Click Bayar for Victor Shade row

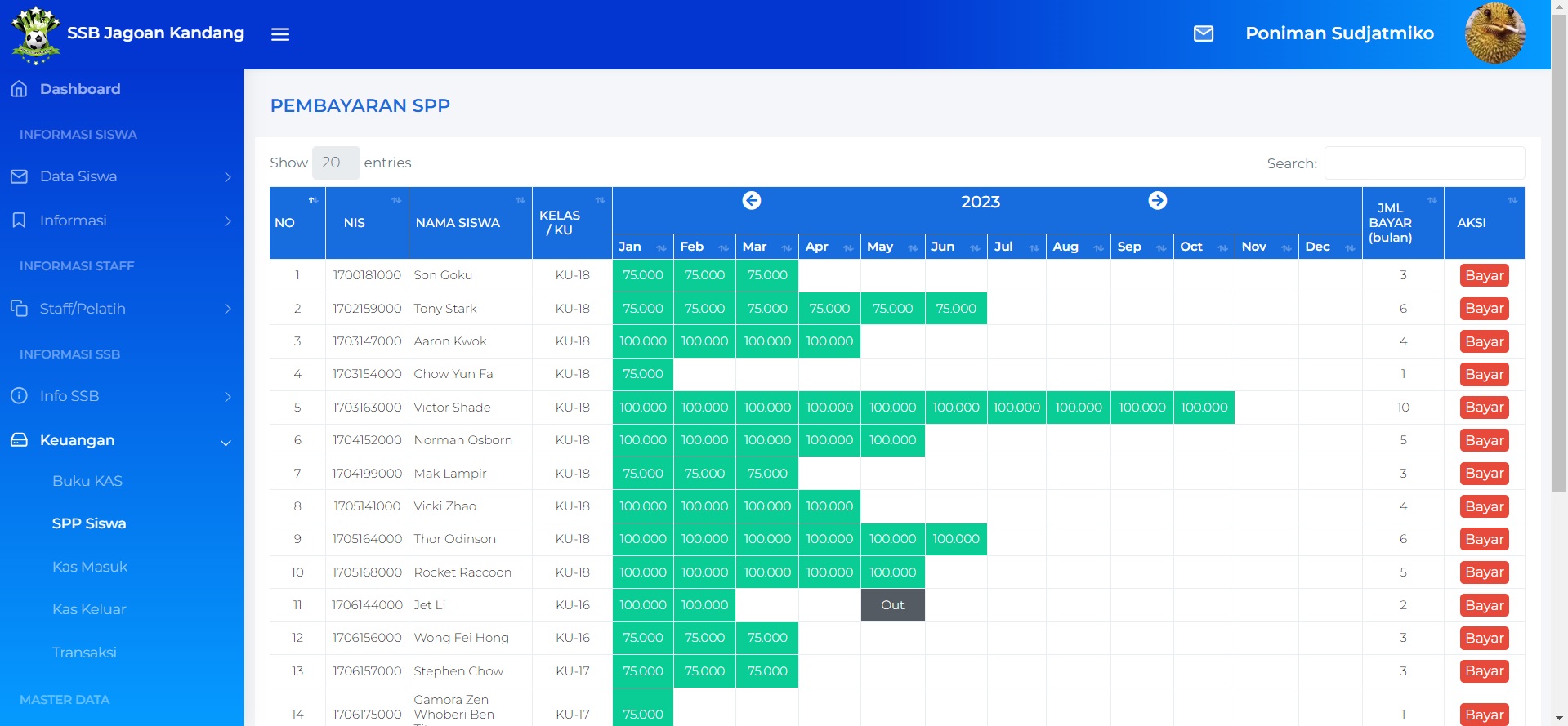pos(1484,408)
